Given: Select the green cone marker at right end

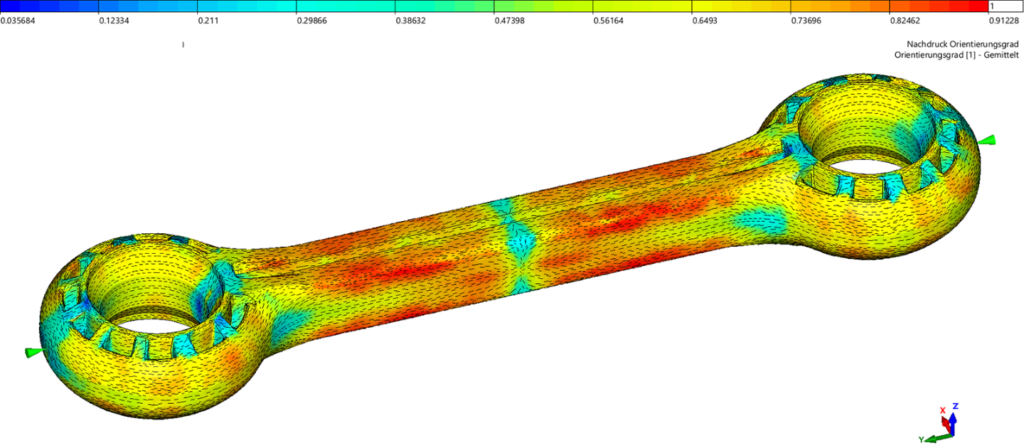Looking at the screenshot, I should (989, 140).
